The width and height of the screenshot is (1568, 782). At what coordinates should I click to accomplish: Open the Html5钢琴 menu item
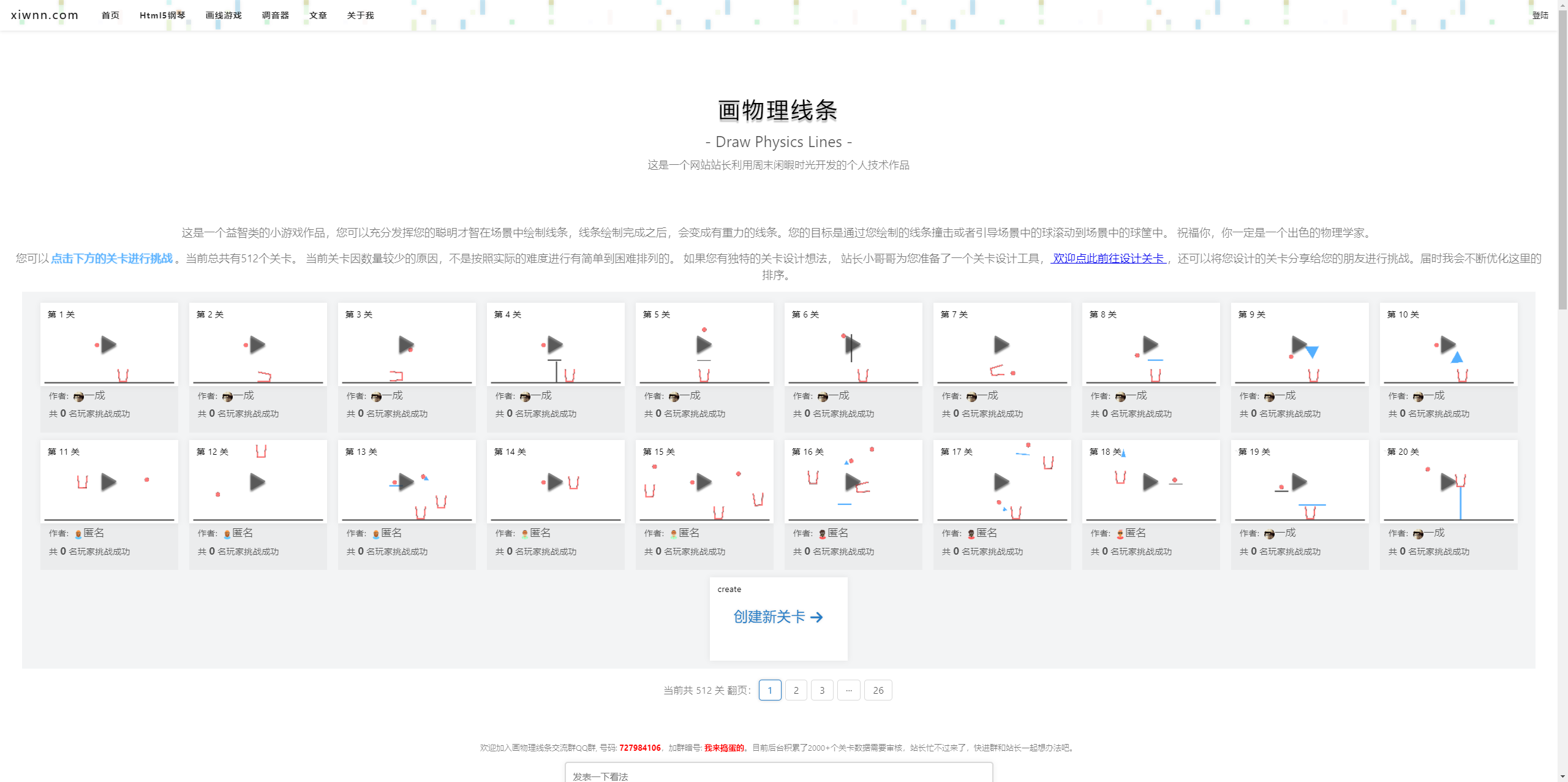(x=162, y=15)
